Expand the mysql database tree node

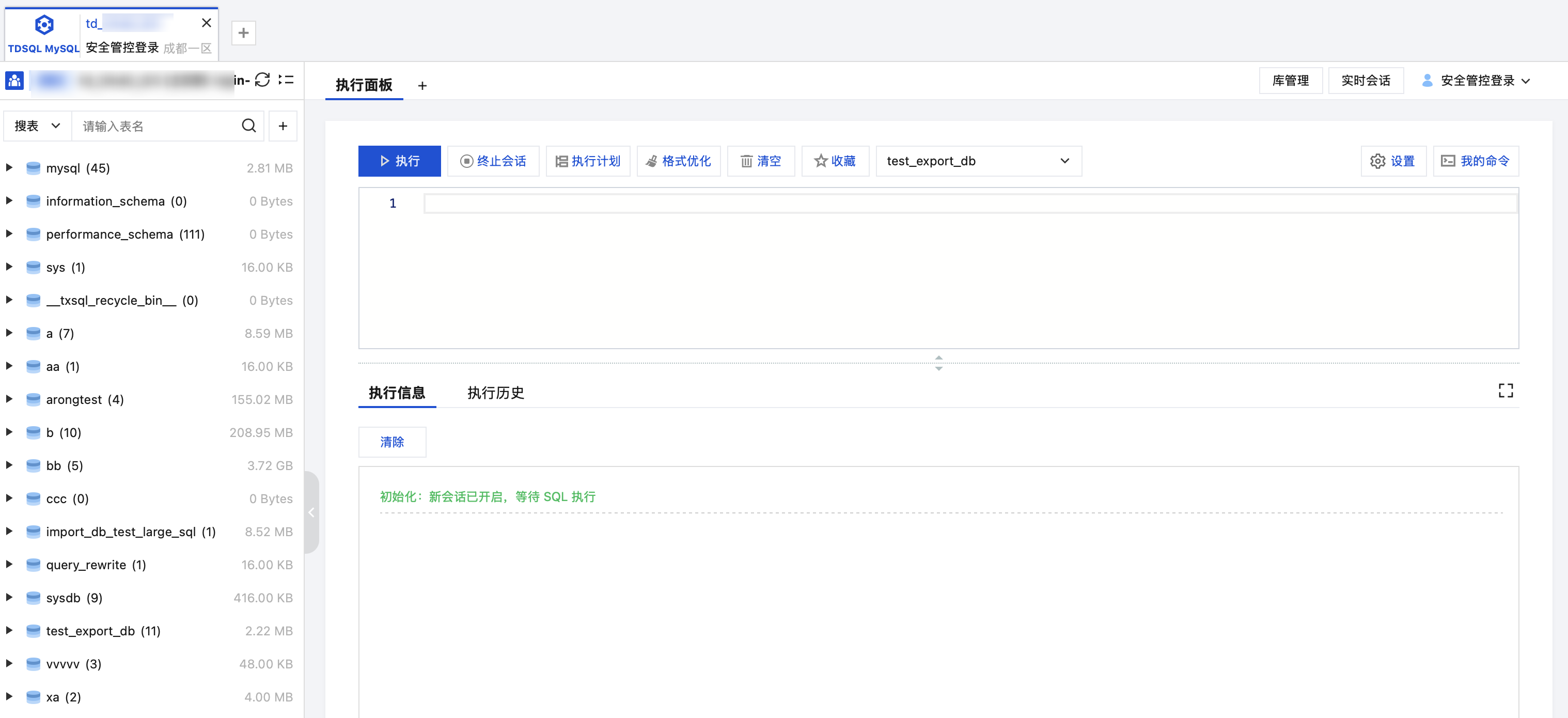pyautogui.click(x=9, y=167)
